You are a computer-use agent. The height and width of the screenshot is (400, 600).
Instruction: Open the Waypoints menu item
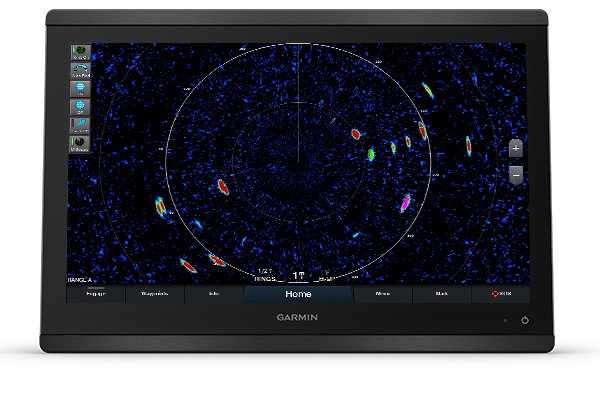point(155,294)
